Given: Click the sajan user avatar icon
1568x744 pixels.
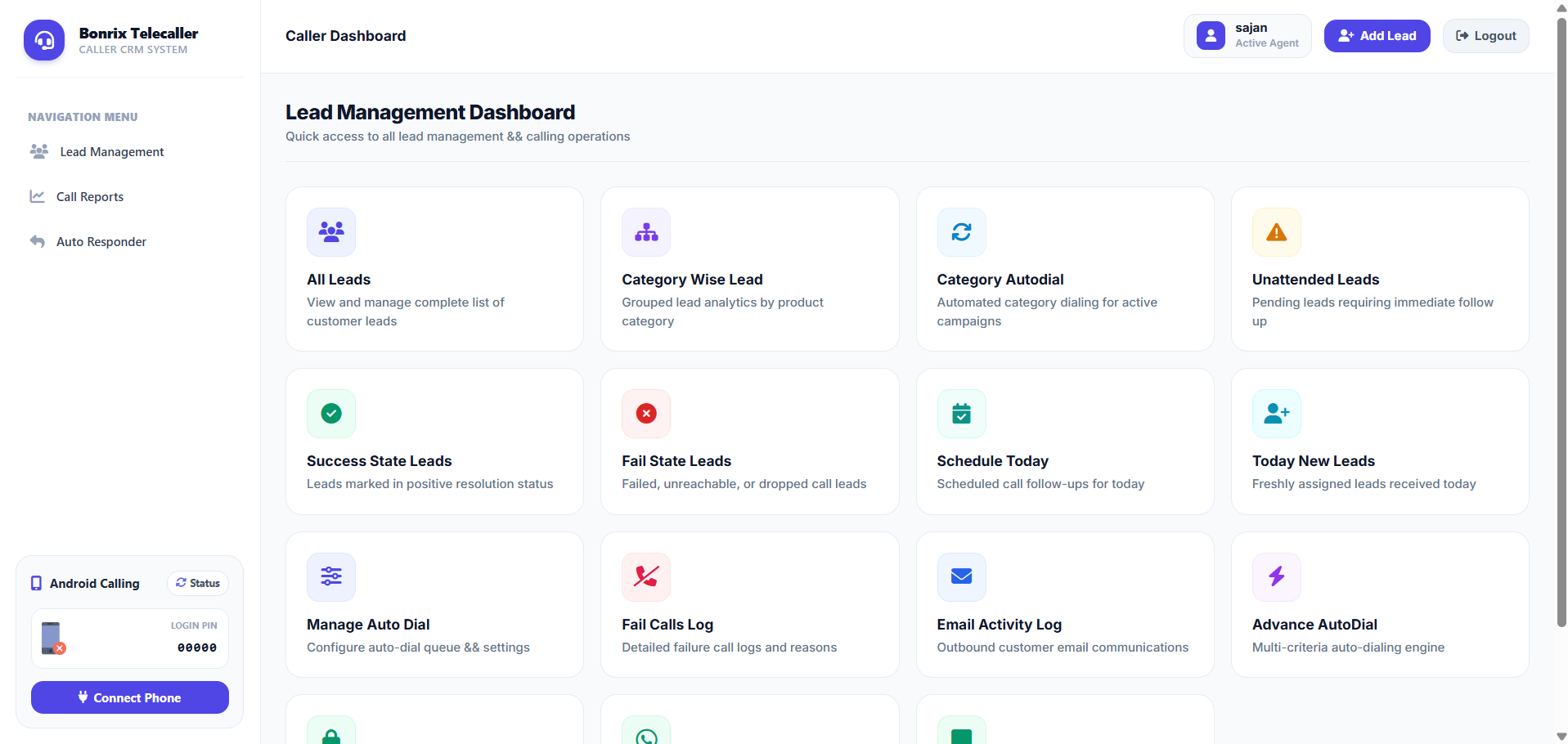Looking at the screenshot, I should pos(1211,36).
